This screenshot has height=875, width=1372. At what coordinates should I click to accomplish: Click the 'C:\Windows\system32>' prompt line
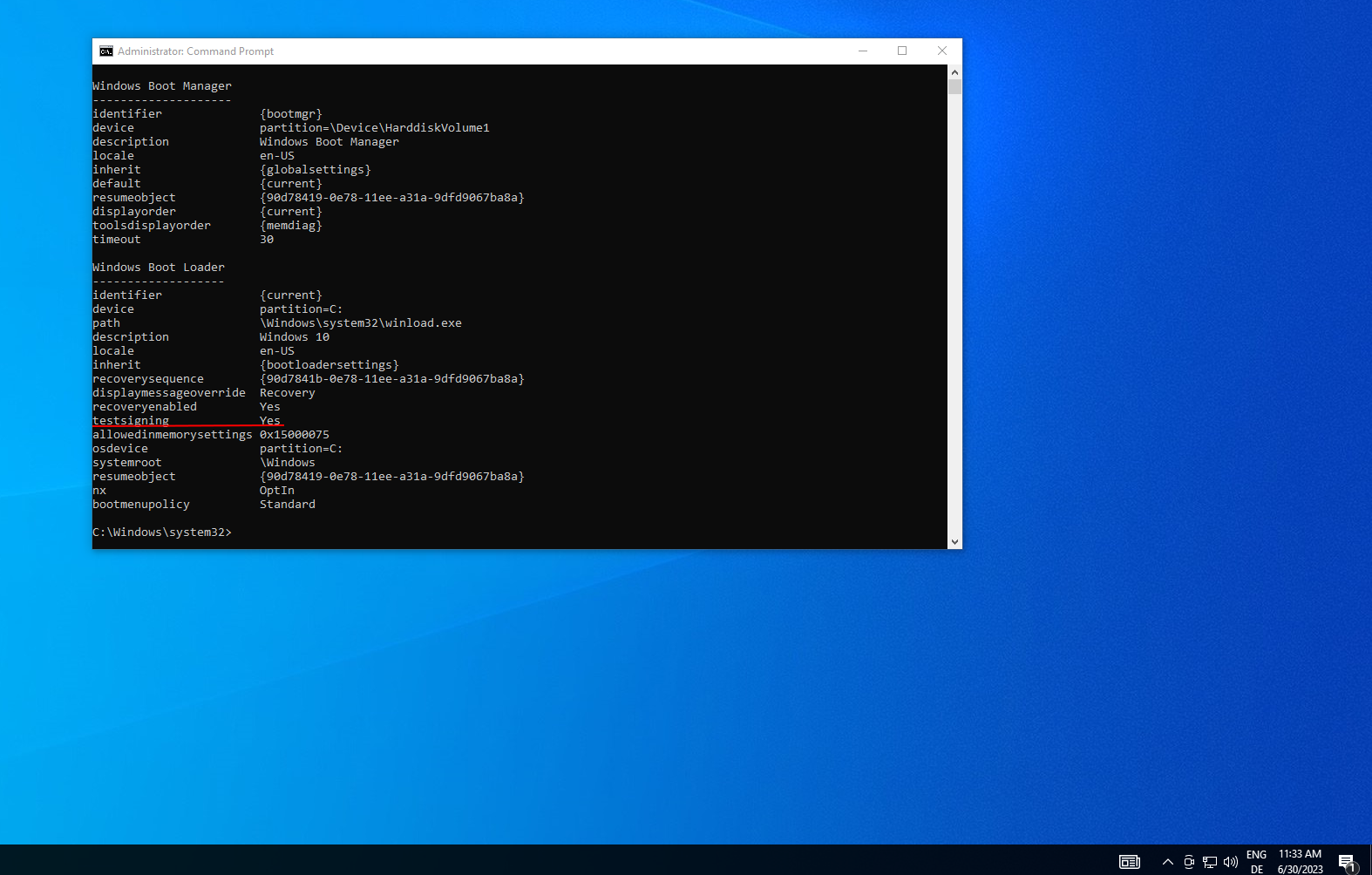[162, 532]
